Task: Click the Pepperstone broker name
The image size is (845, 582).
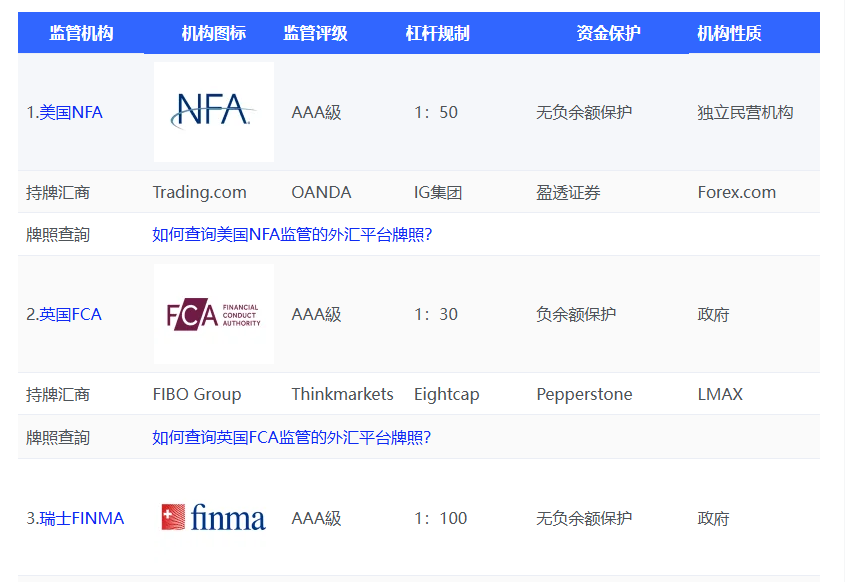Action: coord(584,394)
